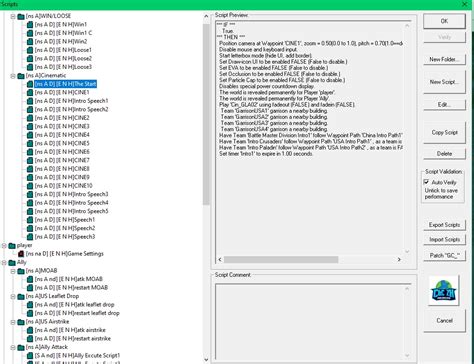
Task: Click the script tree vertical scrollbar thumb
Action: (x=206, y=114)
